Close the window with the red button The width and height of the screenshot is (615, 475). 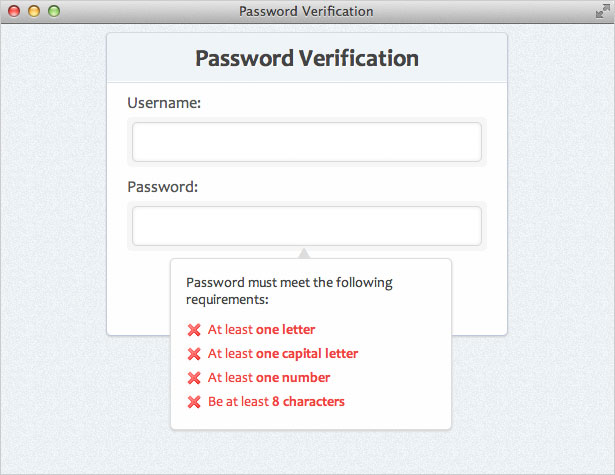click(x=13, y=11)
